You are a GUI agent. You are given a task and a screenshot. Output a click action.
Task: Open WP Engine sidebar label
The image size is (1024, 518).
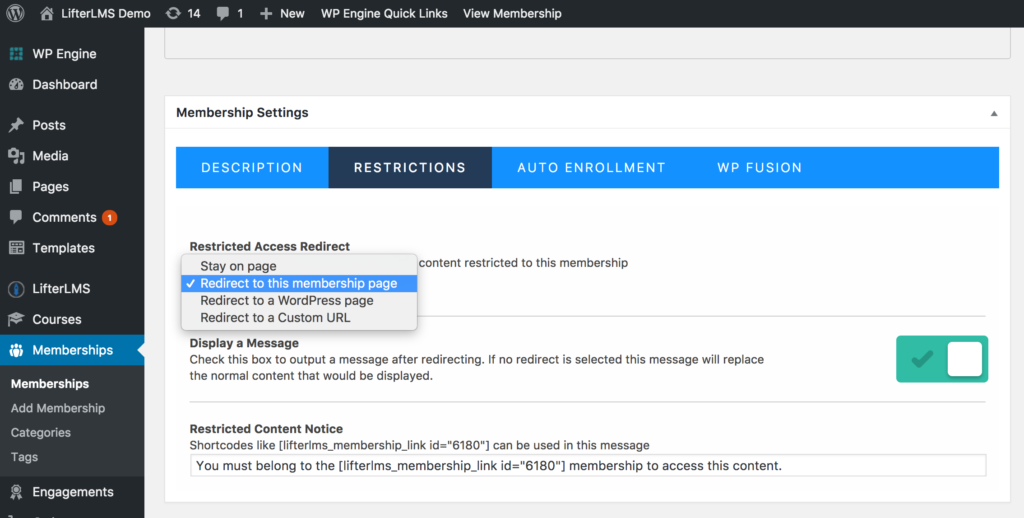click(x=65, y=54)
